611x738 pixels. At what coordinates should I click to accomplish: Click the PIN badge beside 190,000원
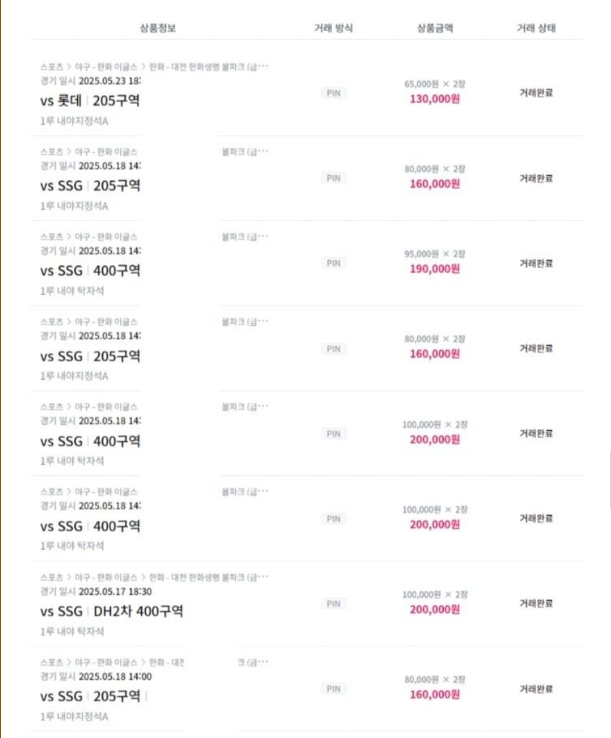pos(333,263)
